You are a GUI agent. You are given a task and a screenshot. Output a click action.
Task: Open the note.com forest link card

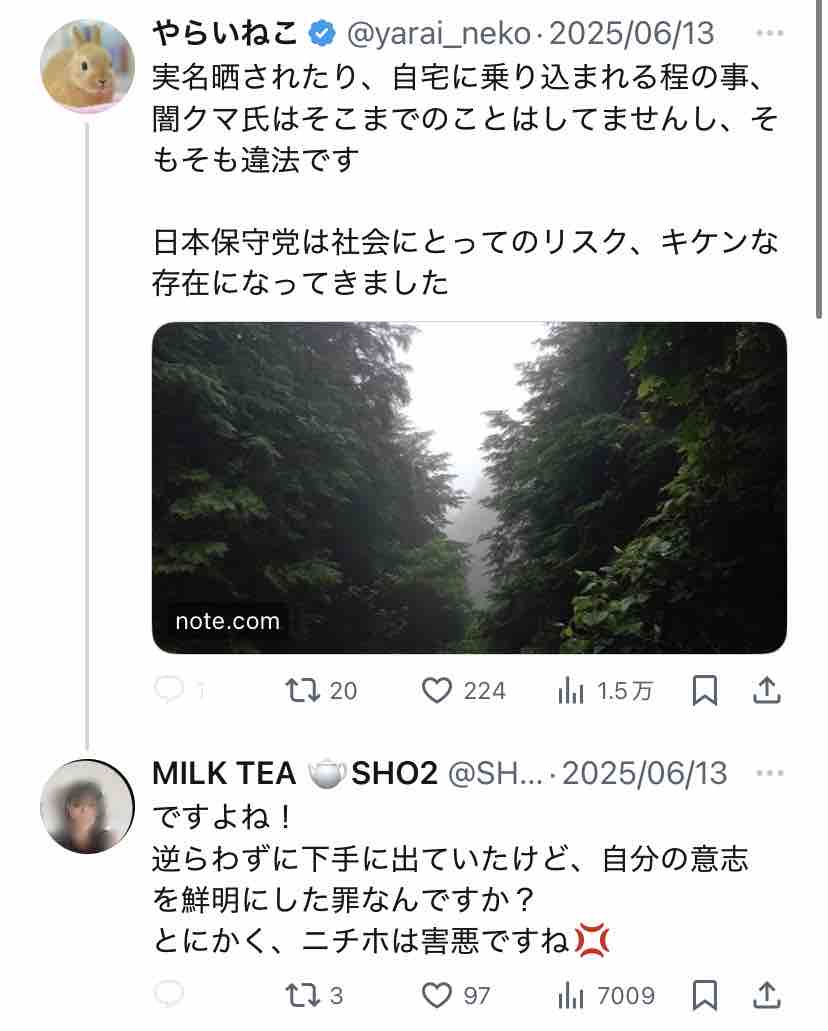coord(469,487)
